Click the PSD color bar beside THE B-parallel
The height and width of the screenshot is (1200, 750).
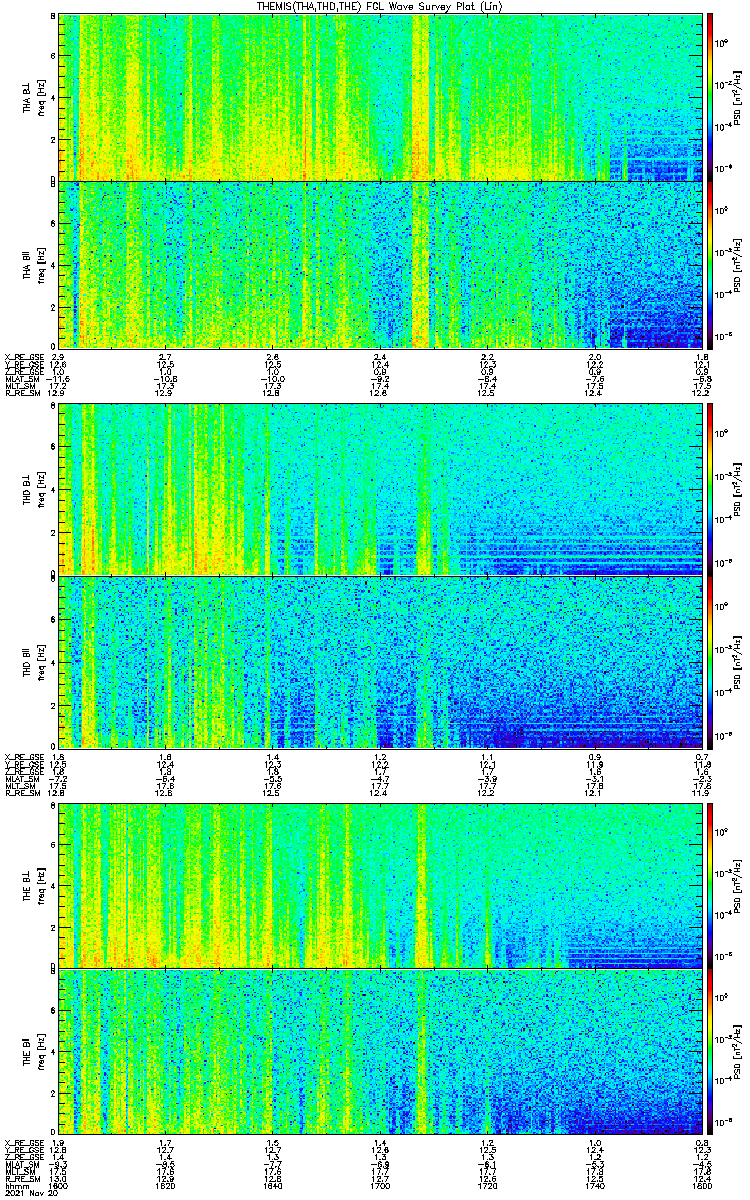710,1051
